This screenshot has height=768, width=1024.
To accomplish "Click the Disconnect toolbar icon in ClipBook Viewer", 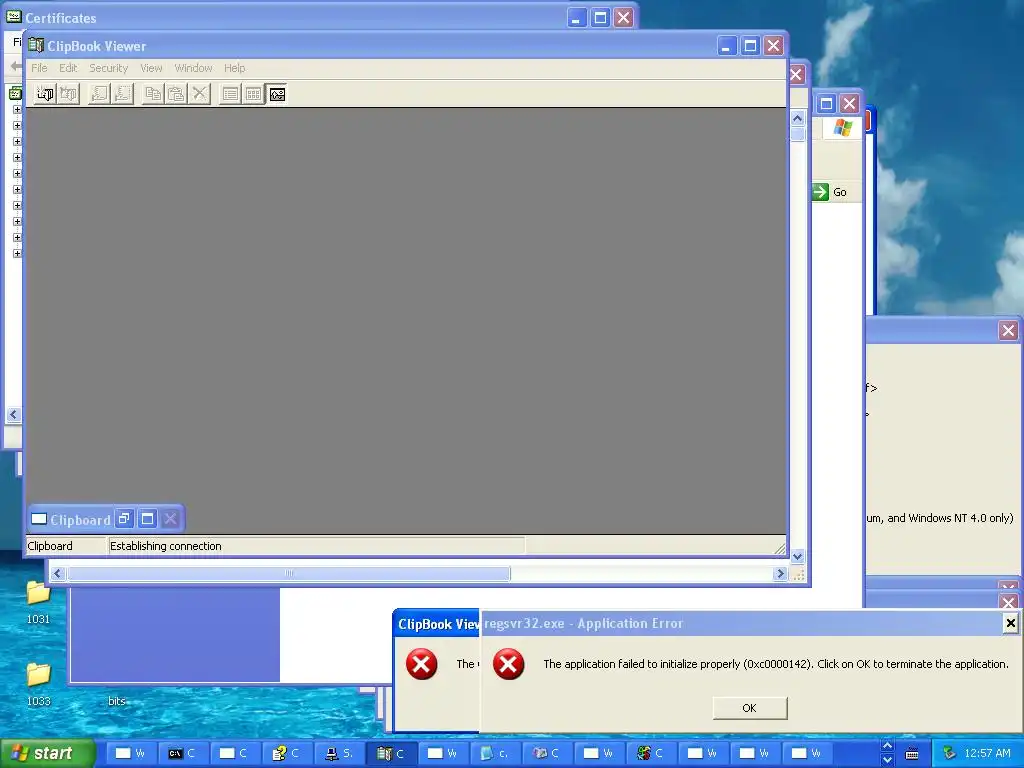I will tap(68, 94).
